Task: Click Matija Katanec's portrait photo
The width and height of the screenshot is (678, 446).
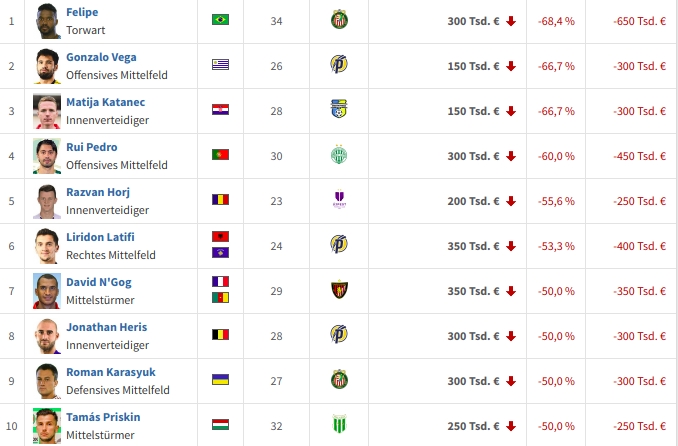Action: (46, 110)
